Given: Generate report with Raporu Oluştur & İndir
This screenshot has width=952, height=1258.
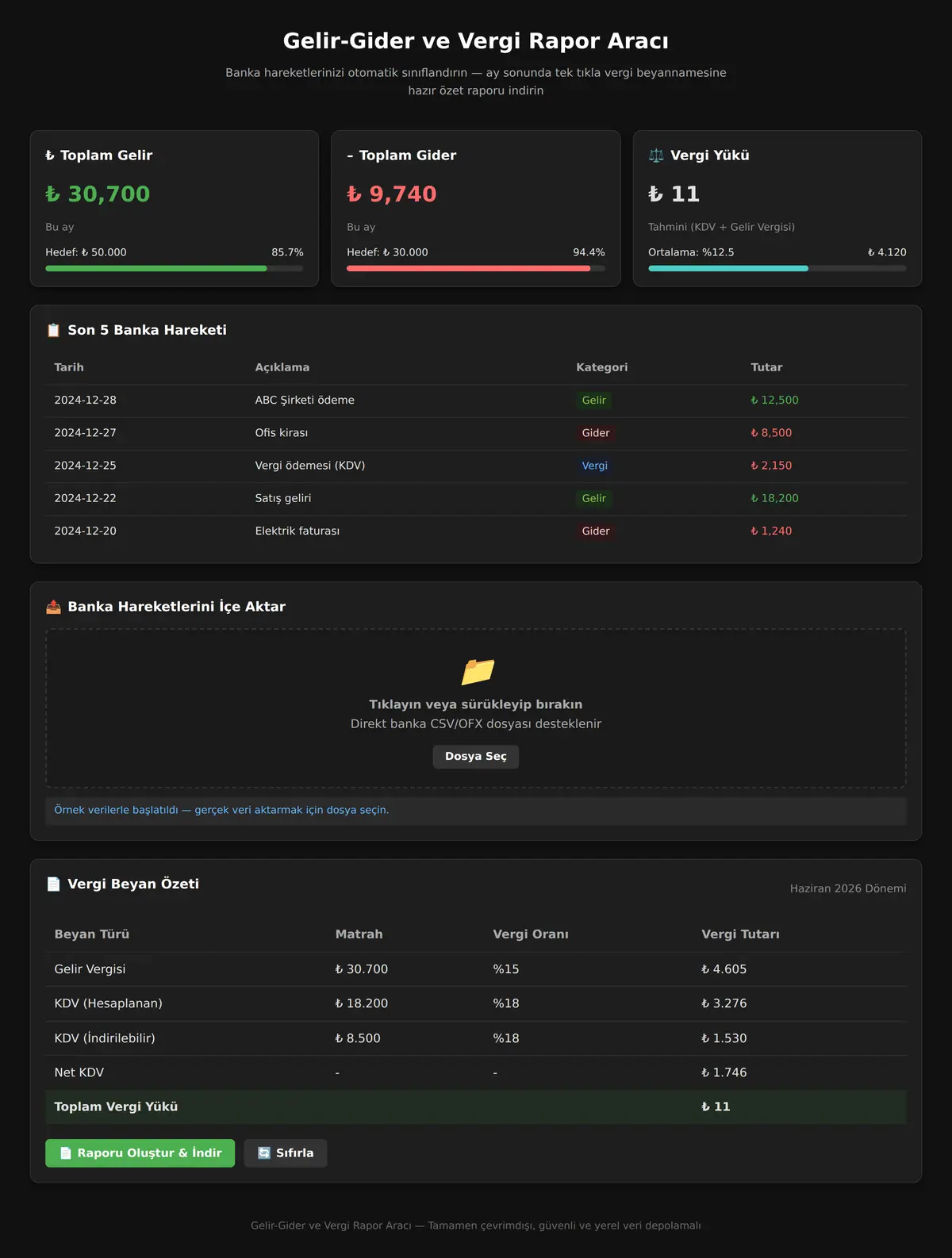Looking at the screenshot, I should pyautogui.click(x=140, y=1153).
